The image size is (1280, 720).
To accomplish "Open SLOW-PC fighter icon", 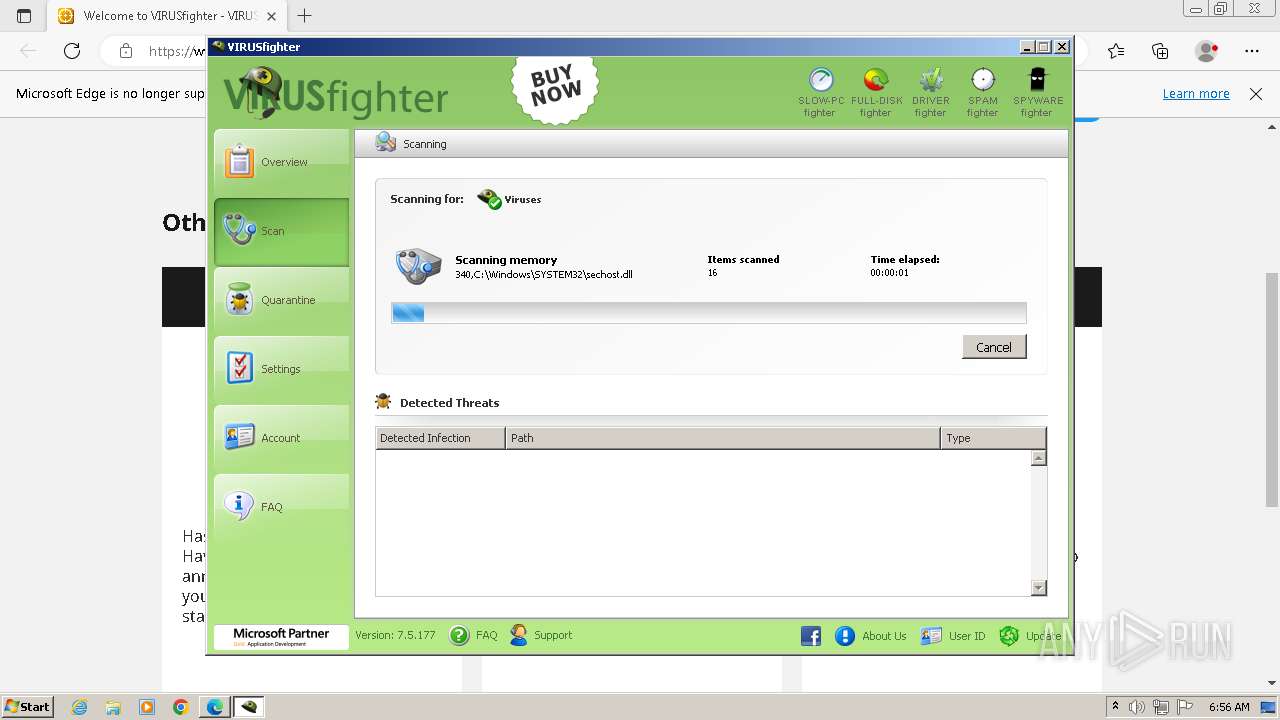I will tap(820, 92).
